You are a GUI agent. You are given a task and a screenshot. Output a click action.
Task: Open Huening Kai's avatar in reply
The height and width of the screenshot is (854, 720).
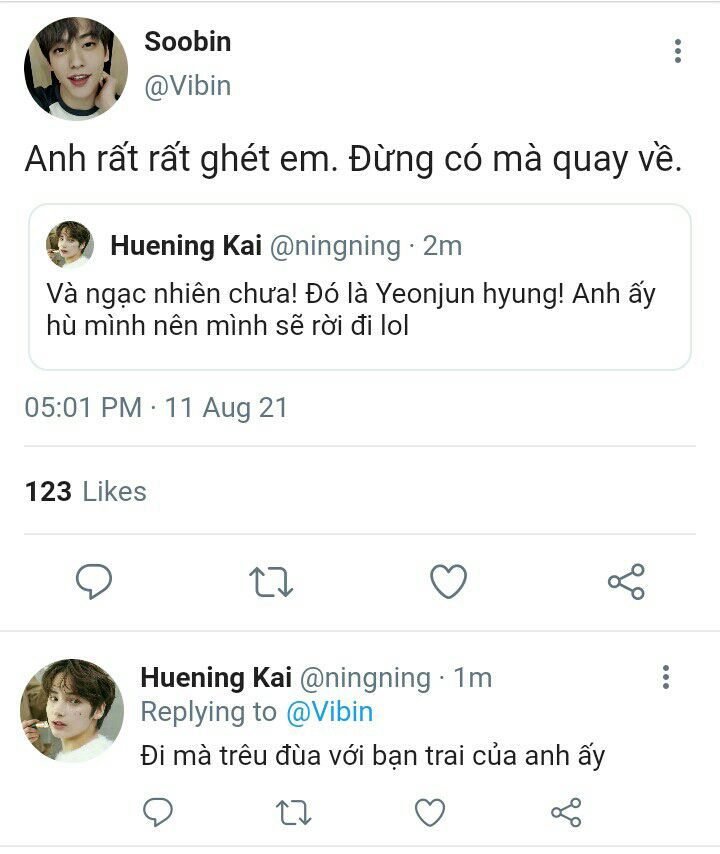pos(71,710)
